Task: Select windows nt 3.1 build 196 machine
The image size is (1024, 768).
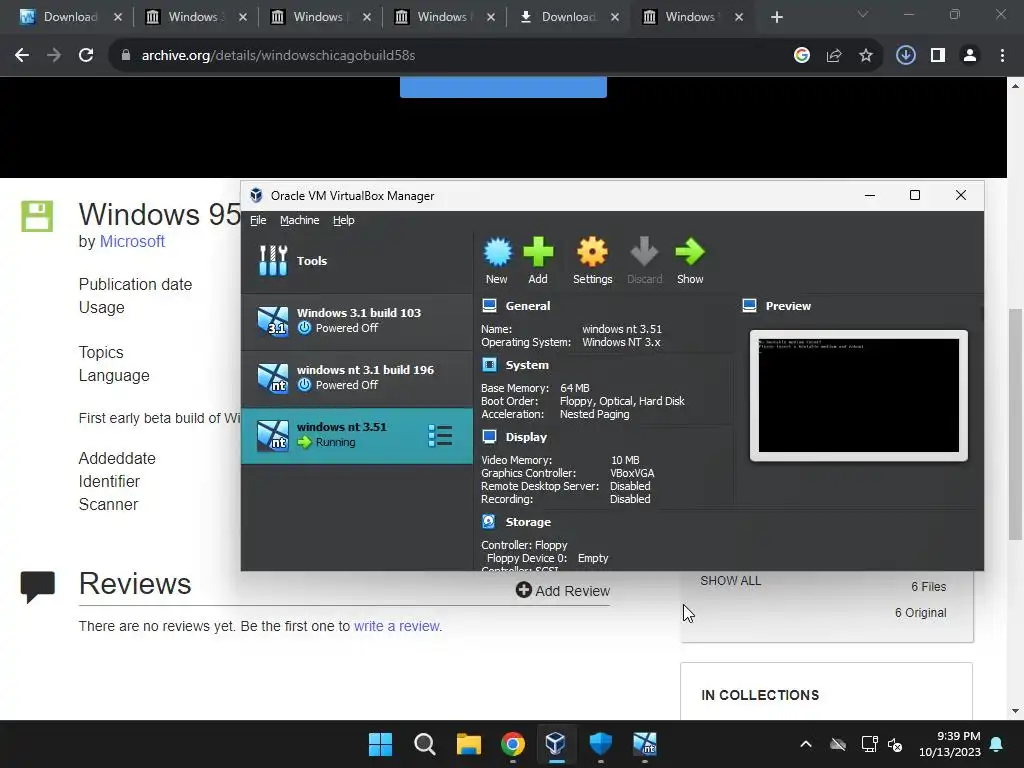Action: (x=357, y=377)
